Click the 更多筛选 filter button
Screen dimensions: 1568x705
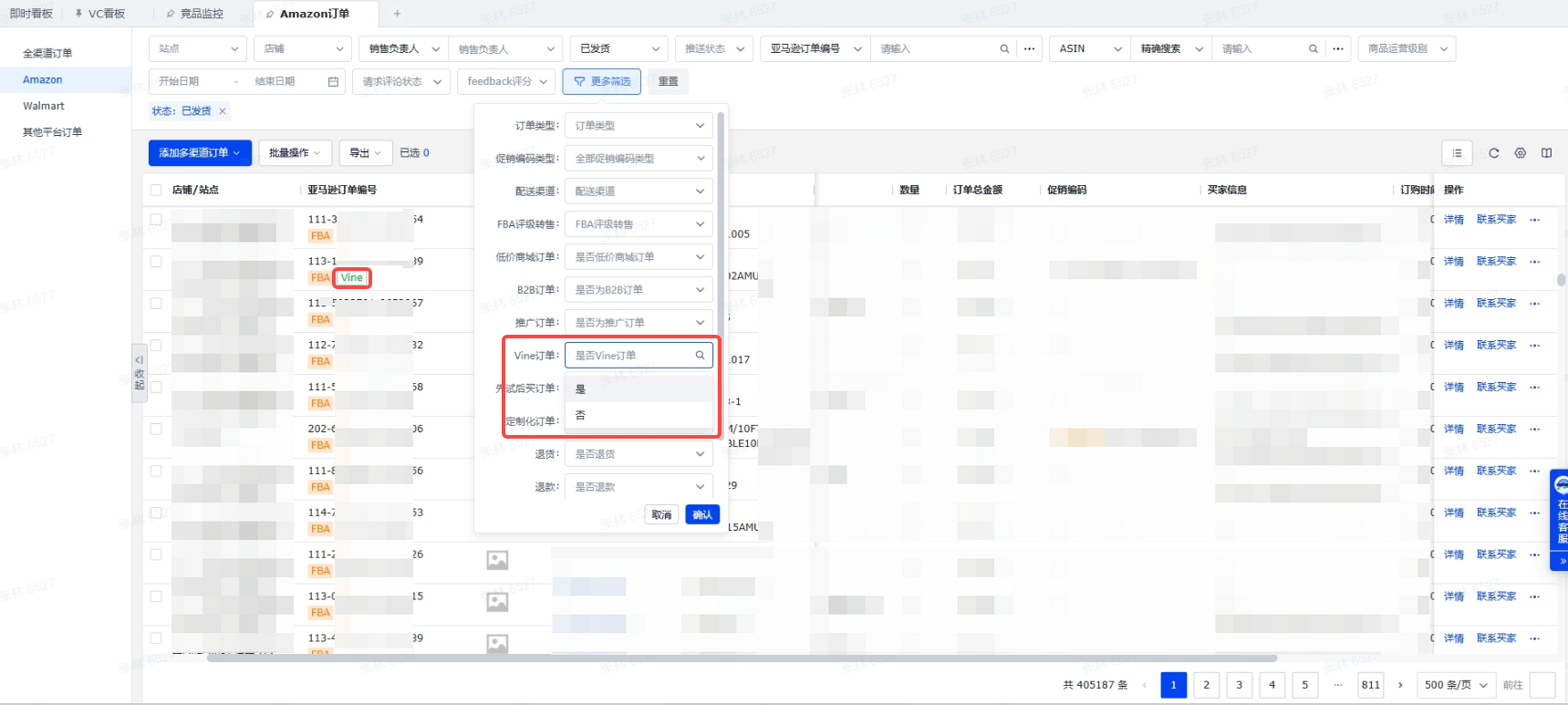[602, 82]
